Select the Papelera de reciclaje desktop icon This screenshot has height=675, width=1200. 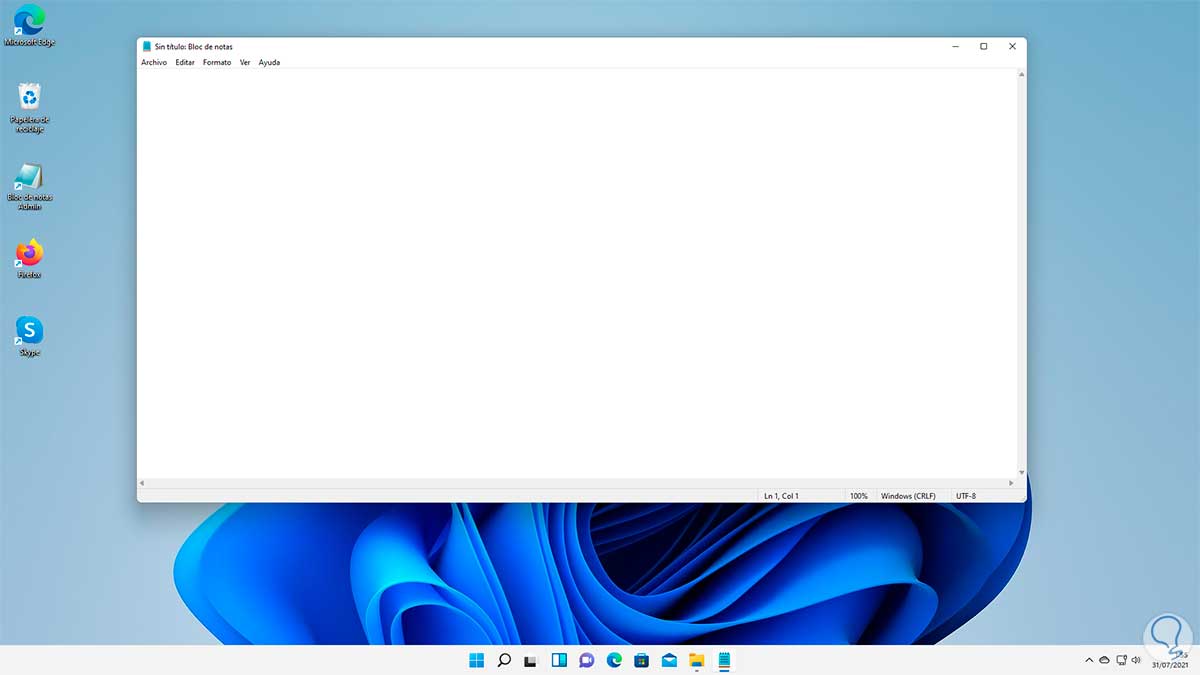(30, 107)
